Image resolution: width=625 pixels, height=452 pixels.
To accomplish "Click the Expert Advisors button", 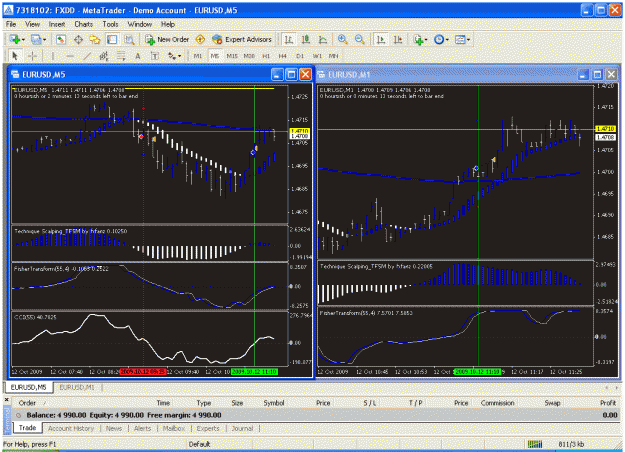I will pos(242,39).
